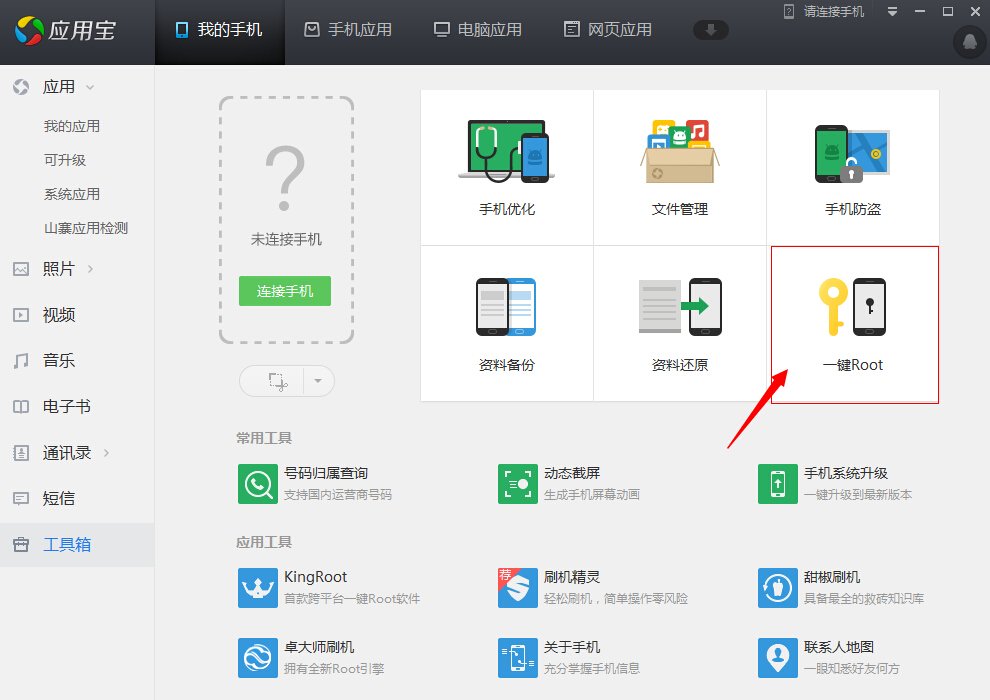990x700 pixels.
Task: Open the 手机优化 tool
Action: click(506, 165)
